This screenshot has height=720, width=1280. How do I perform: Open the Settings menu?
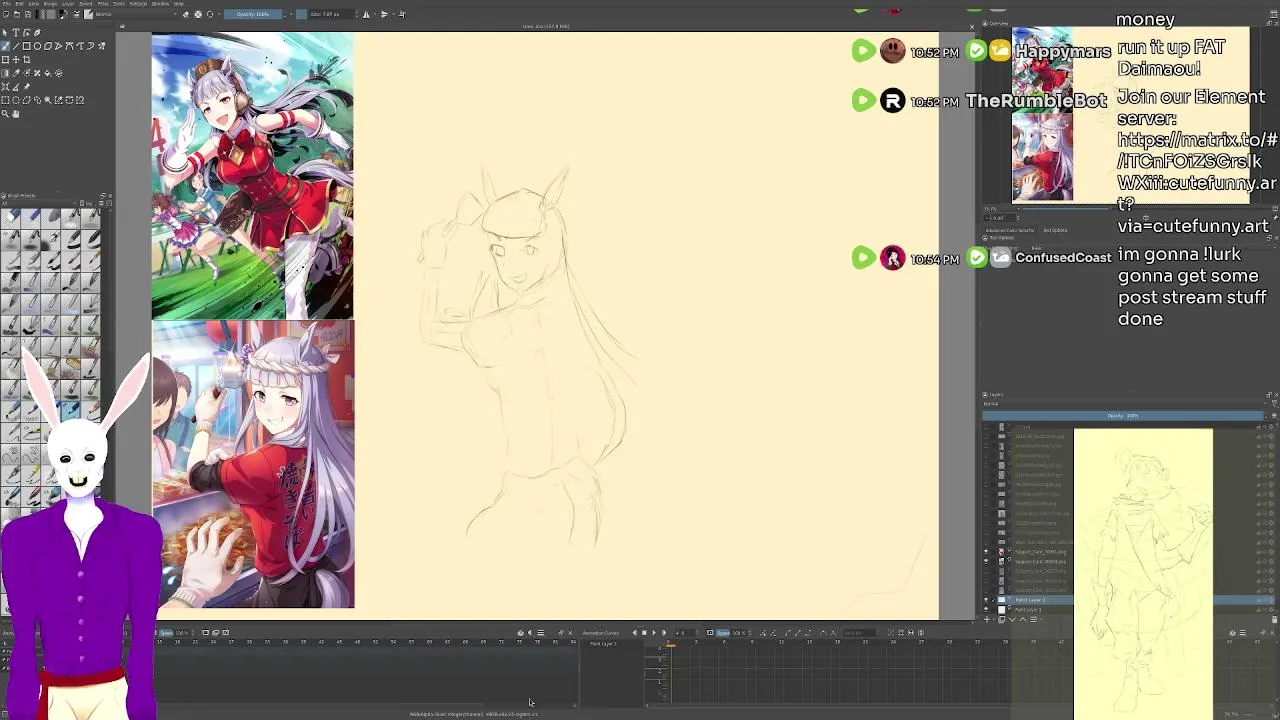[x=138, y=4]
